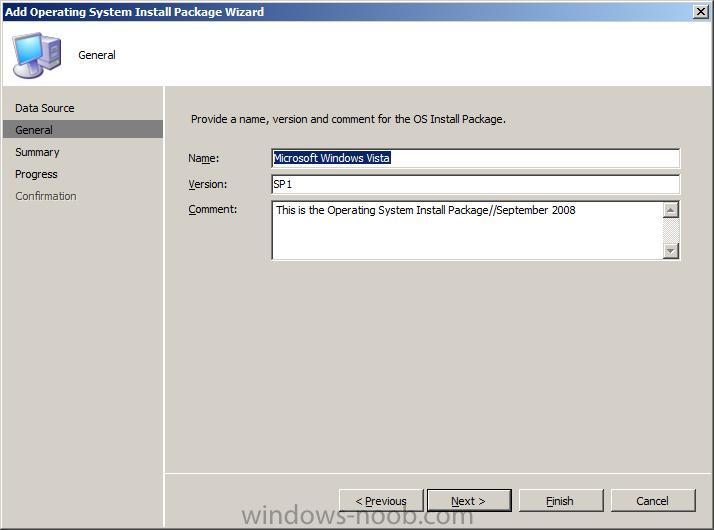Viewport: 714px width, 530px height.
Task: Click the Name: label
Action: tap(204, 158)
